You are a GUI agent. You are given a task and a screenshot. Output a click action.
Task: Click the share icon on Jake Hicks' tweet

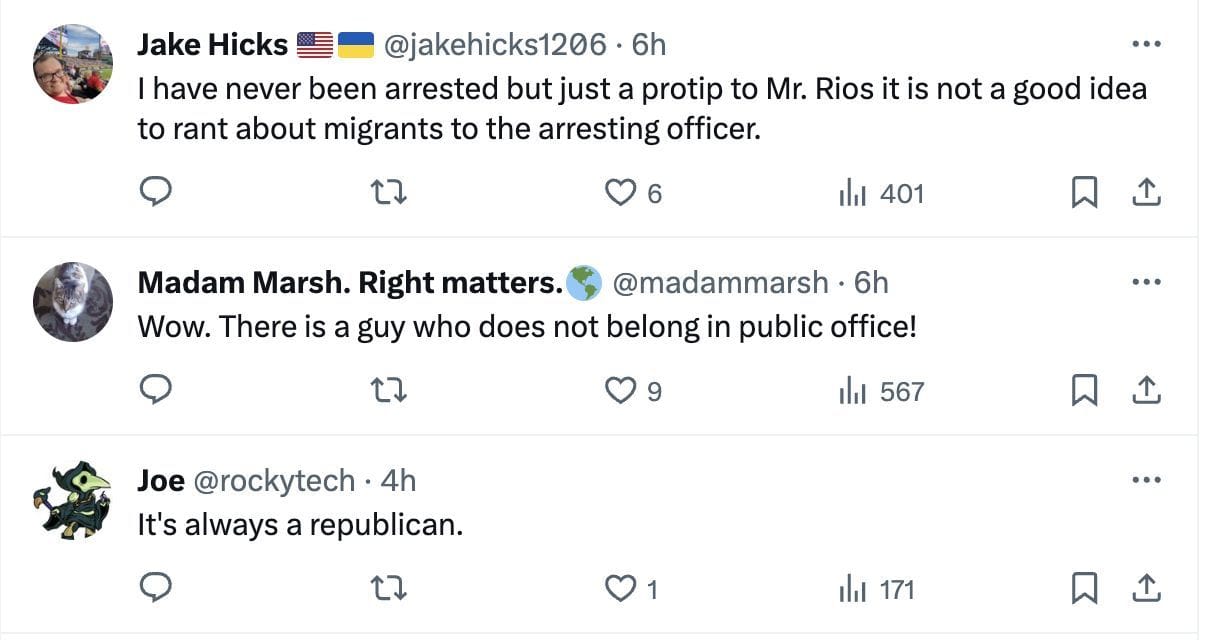click(1146, 192)
